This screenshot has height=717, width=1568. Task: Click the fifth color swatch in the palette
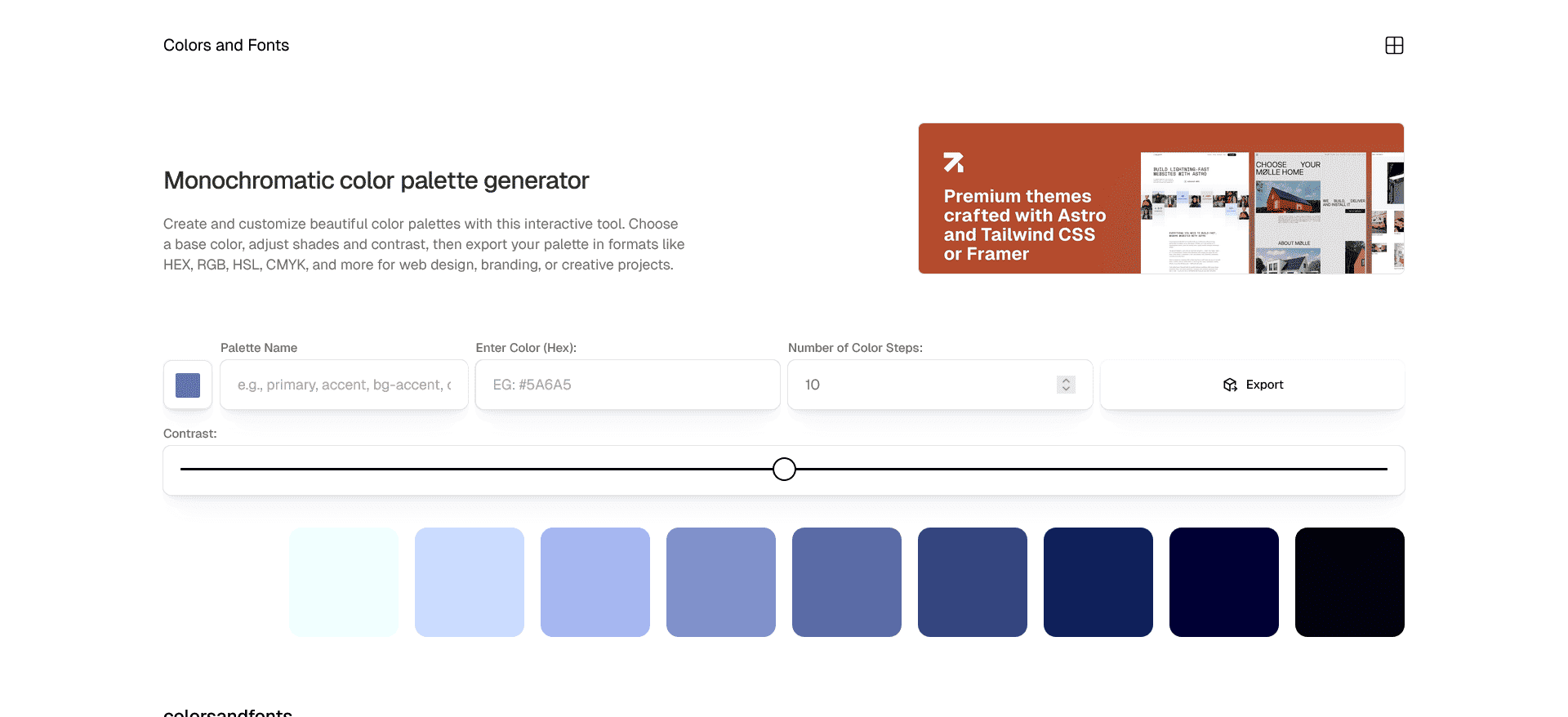click(847, 582)
